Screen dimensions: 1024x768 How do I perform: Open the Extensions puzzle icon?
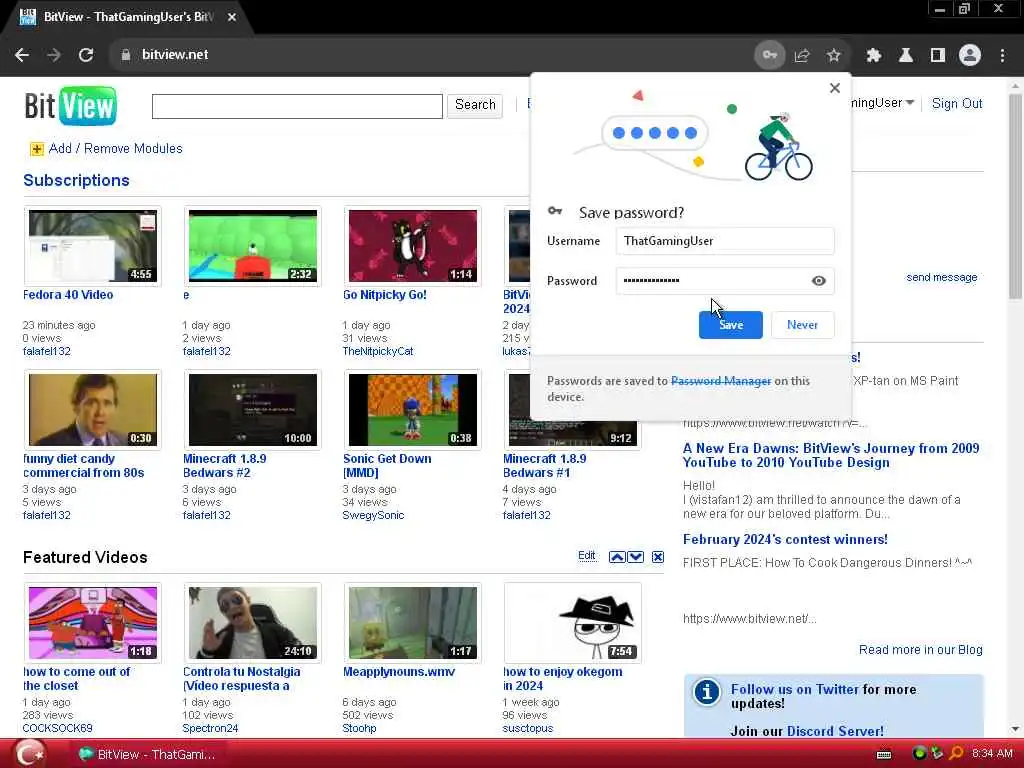point(874,55)
